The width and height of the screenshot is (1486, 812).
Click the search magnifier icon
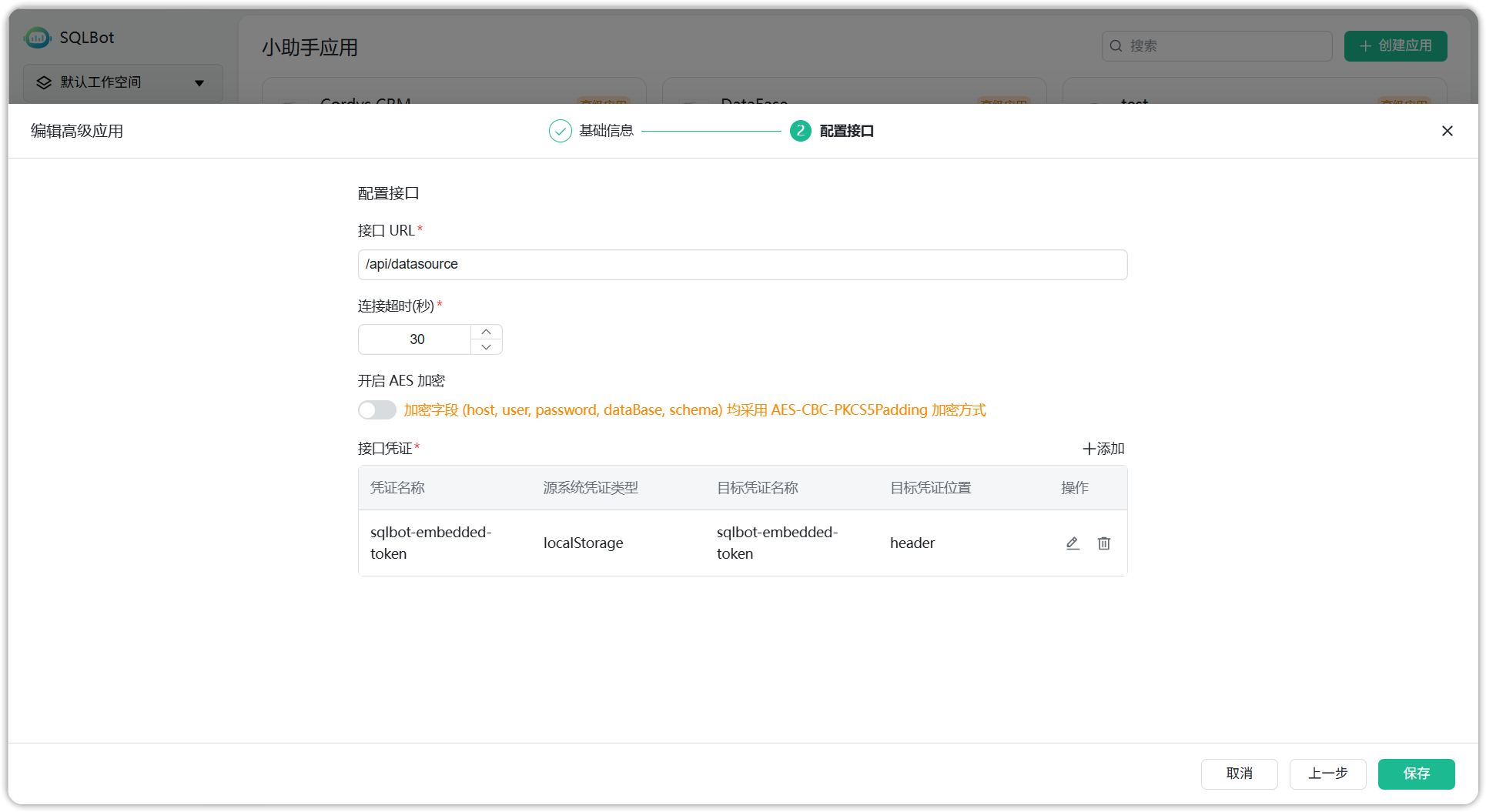1116,46
